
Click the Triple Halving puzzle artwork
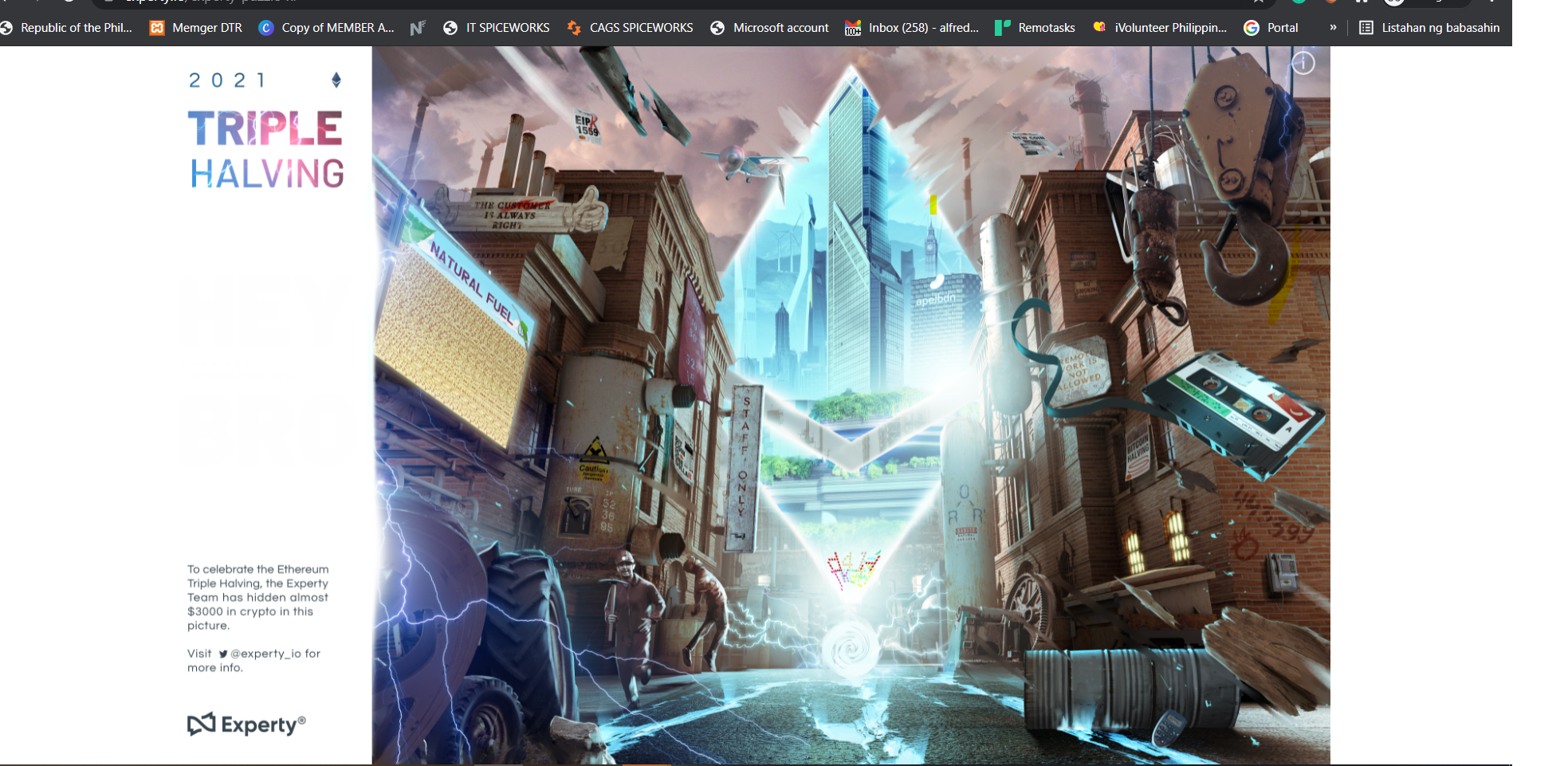coord(851,405)
